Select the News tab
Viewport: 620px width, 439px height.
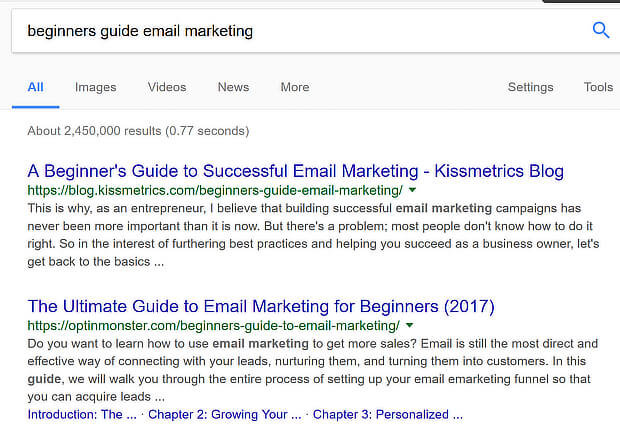point(233,87)
